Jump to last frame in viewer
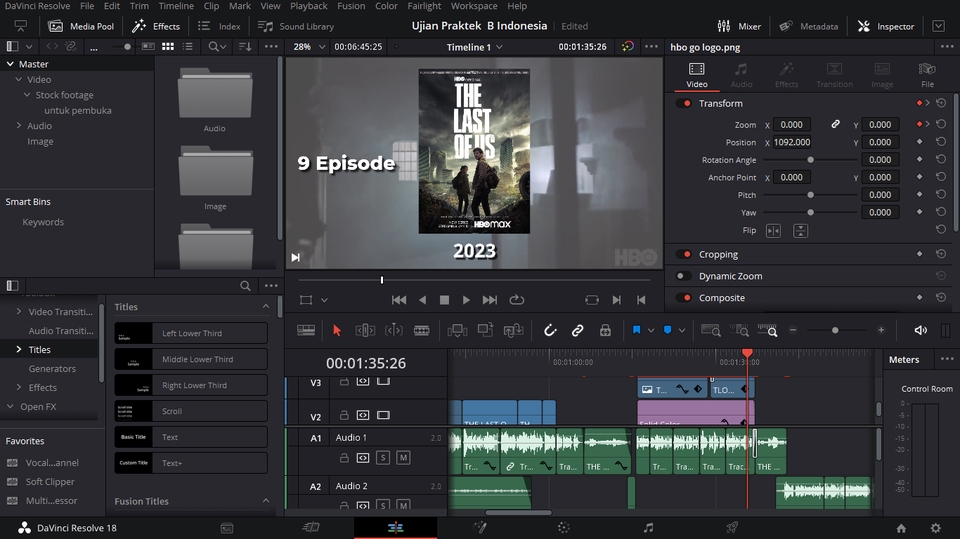Image resolution: width=960 pixels, height=539 pixels. pyautogui.click(x=489, y=300)
